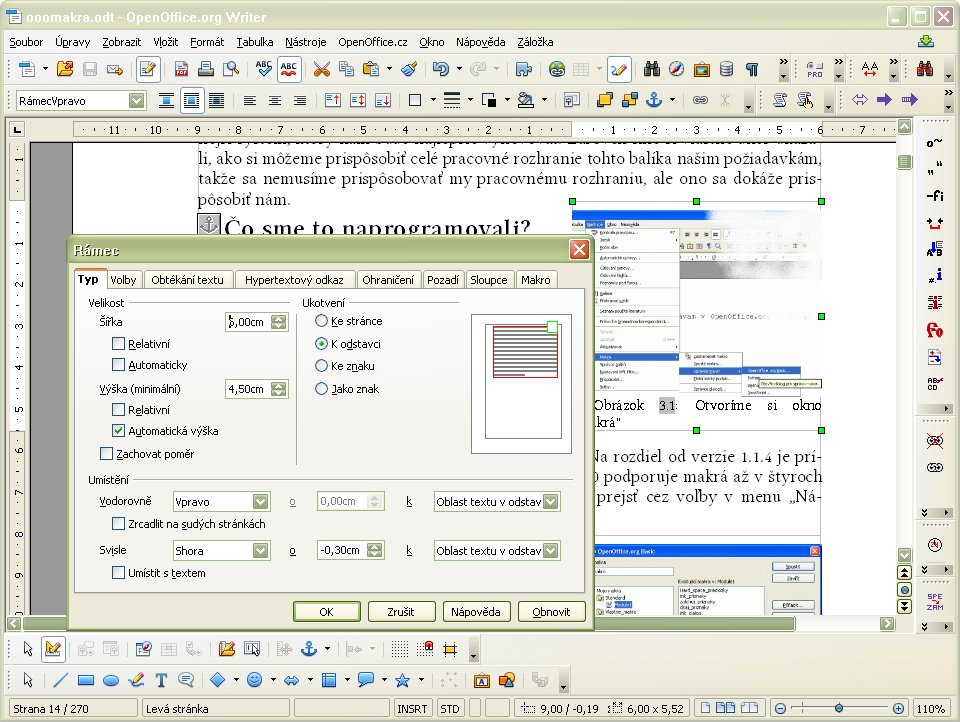This screenshot has width=960, height=722.
Task: Select the Page Wrap icon
Action: point(192,100)
